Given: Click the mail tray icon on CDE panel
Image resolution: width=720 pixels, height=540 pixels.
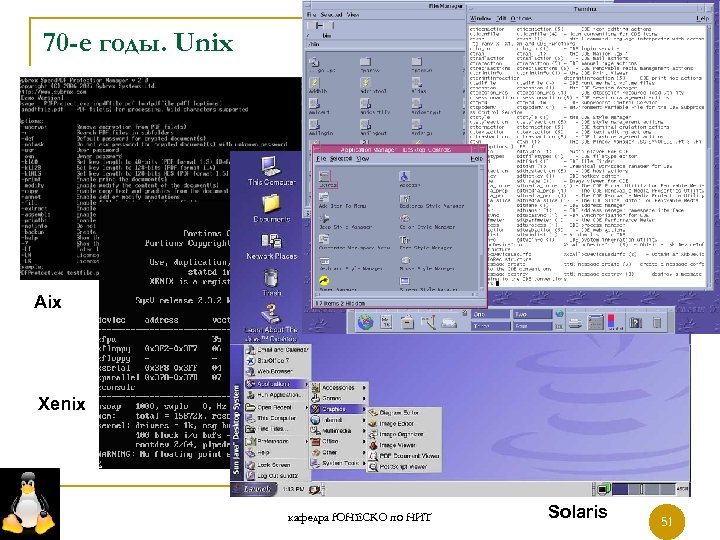Looking at the screenshot, I should pyautogui.click(x=449, y=323).
